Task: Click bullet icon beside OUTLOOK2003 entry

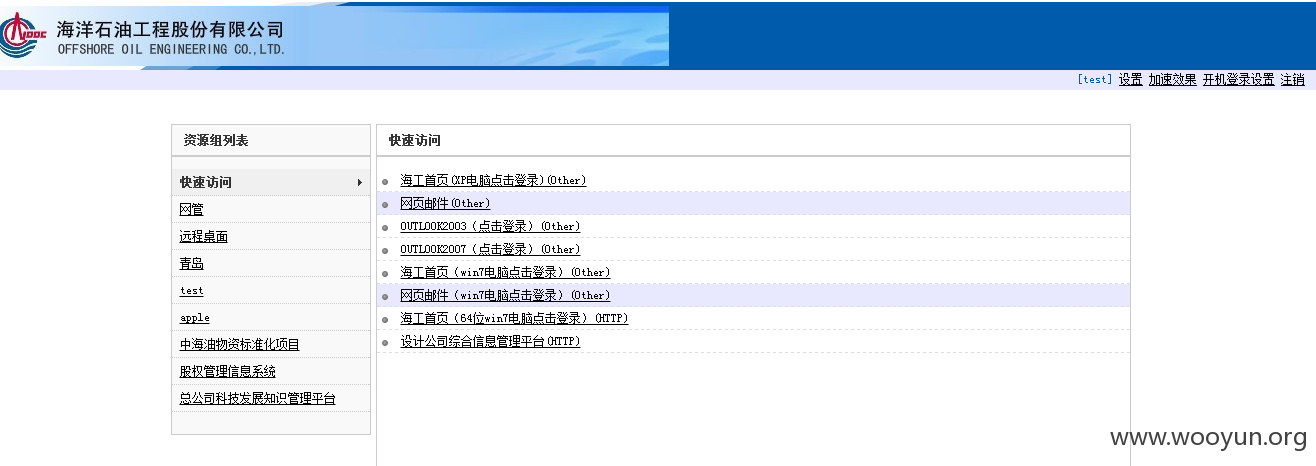Action: (x=385, y=227)
